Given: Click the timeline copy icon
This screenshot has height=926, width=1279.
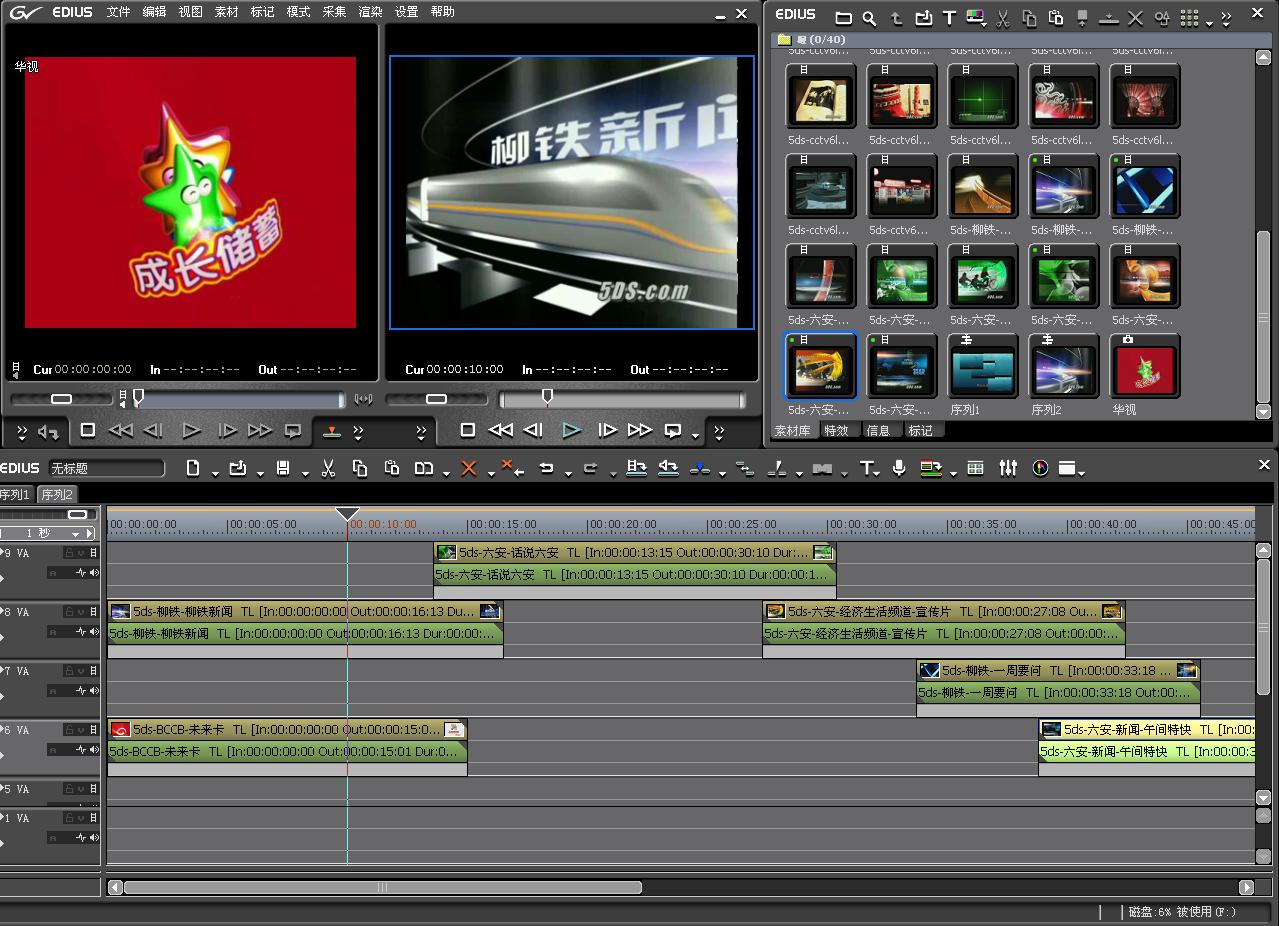Looking at the screenshot, I should coord(360,468).
